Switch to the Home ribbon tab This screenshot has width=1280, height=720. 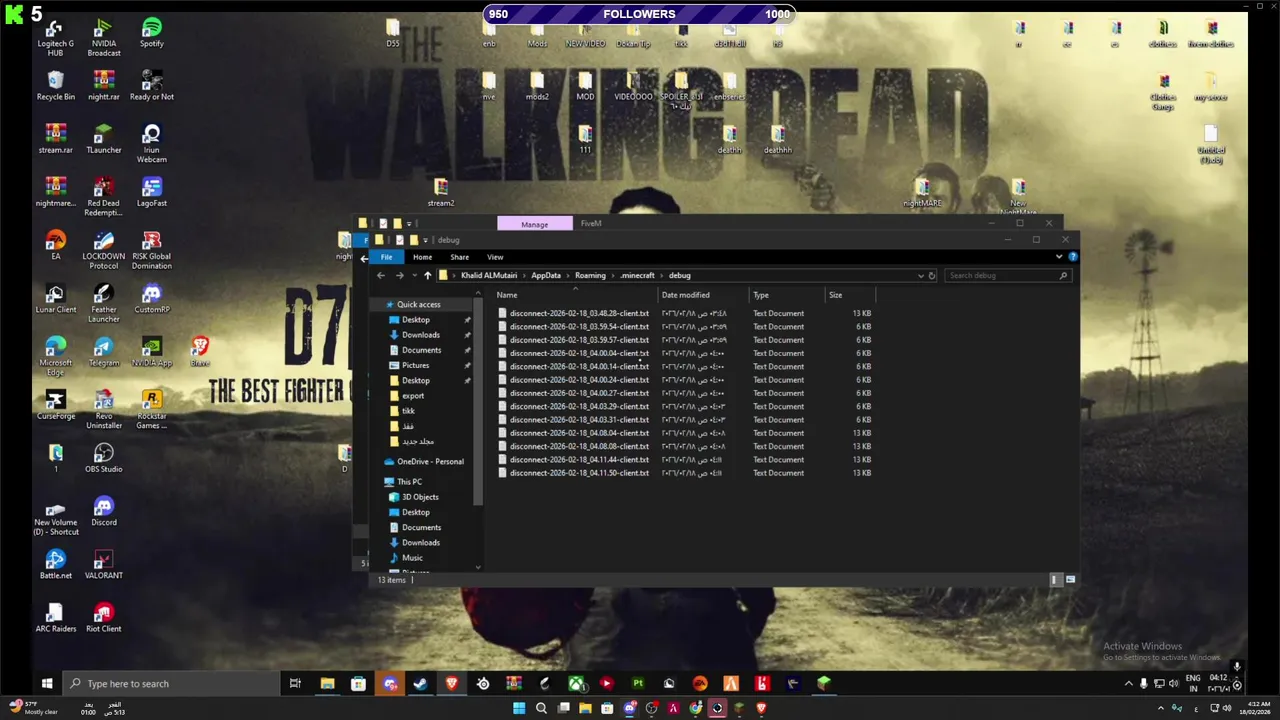[x=423, y=257]
